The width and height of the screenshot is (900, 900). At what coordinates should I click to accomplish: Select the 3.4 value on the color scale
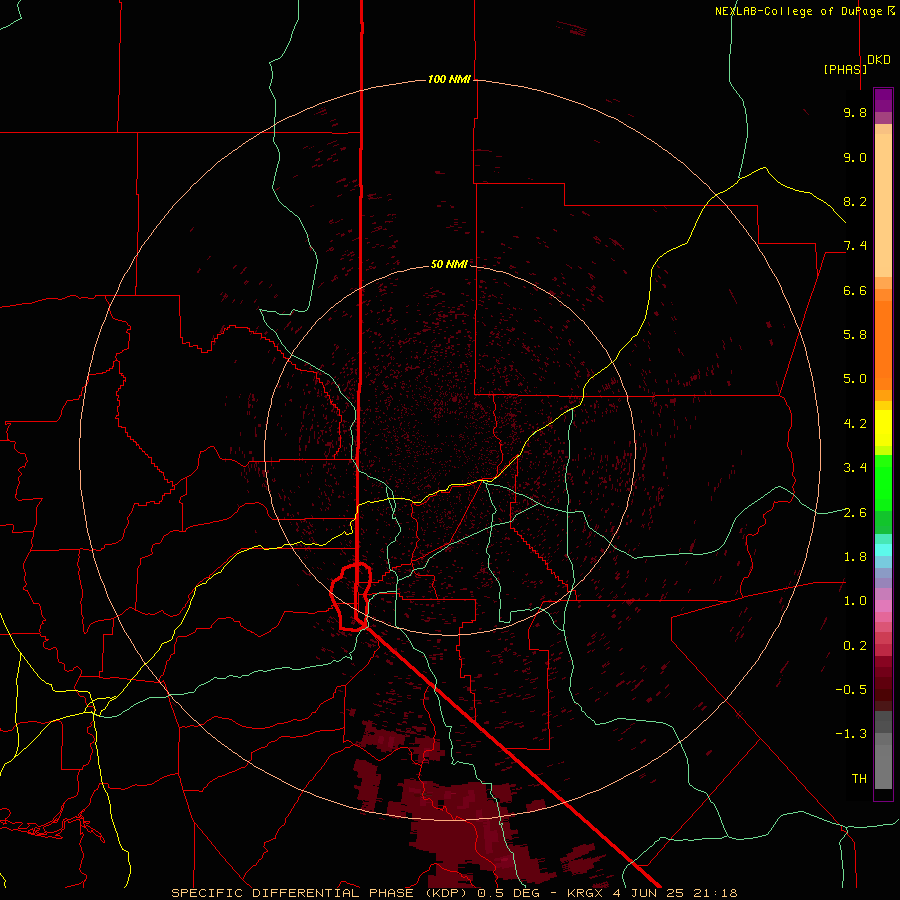pyautogui.click(x=855, y=468)
